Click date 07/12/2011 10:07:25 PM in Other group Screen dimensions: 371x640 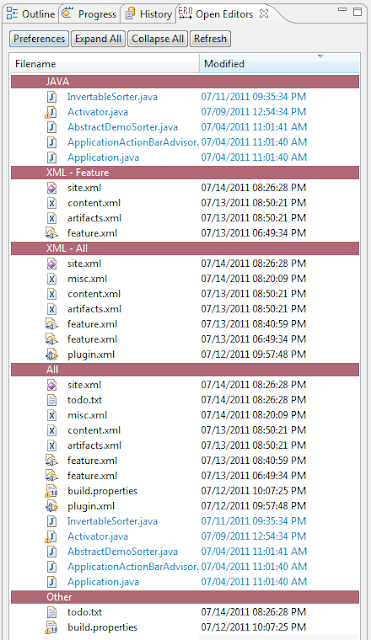coord(253,627)
